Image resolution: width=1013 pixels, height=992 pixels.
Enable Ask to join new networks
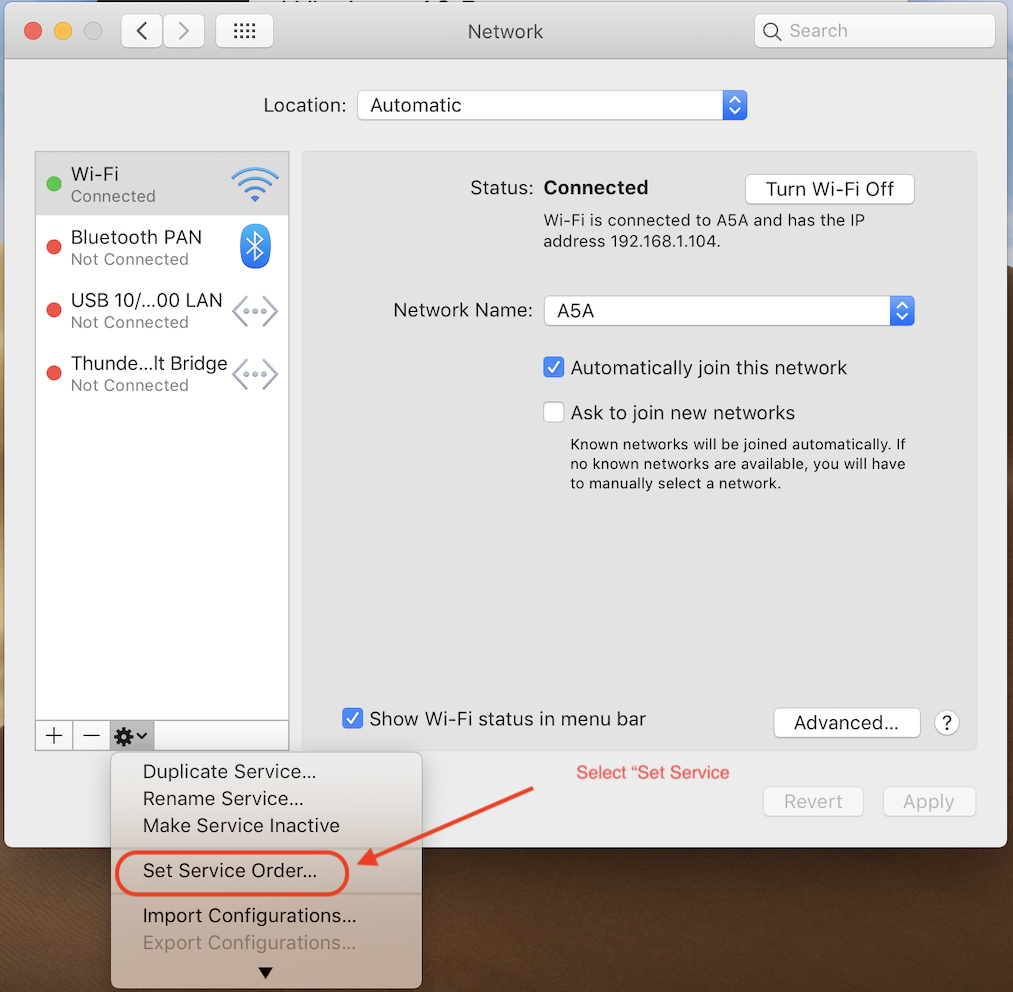coord(554,412)
